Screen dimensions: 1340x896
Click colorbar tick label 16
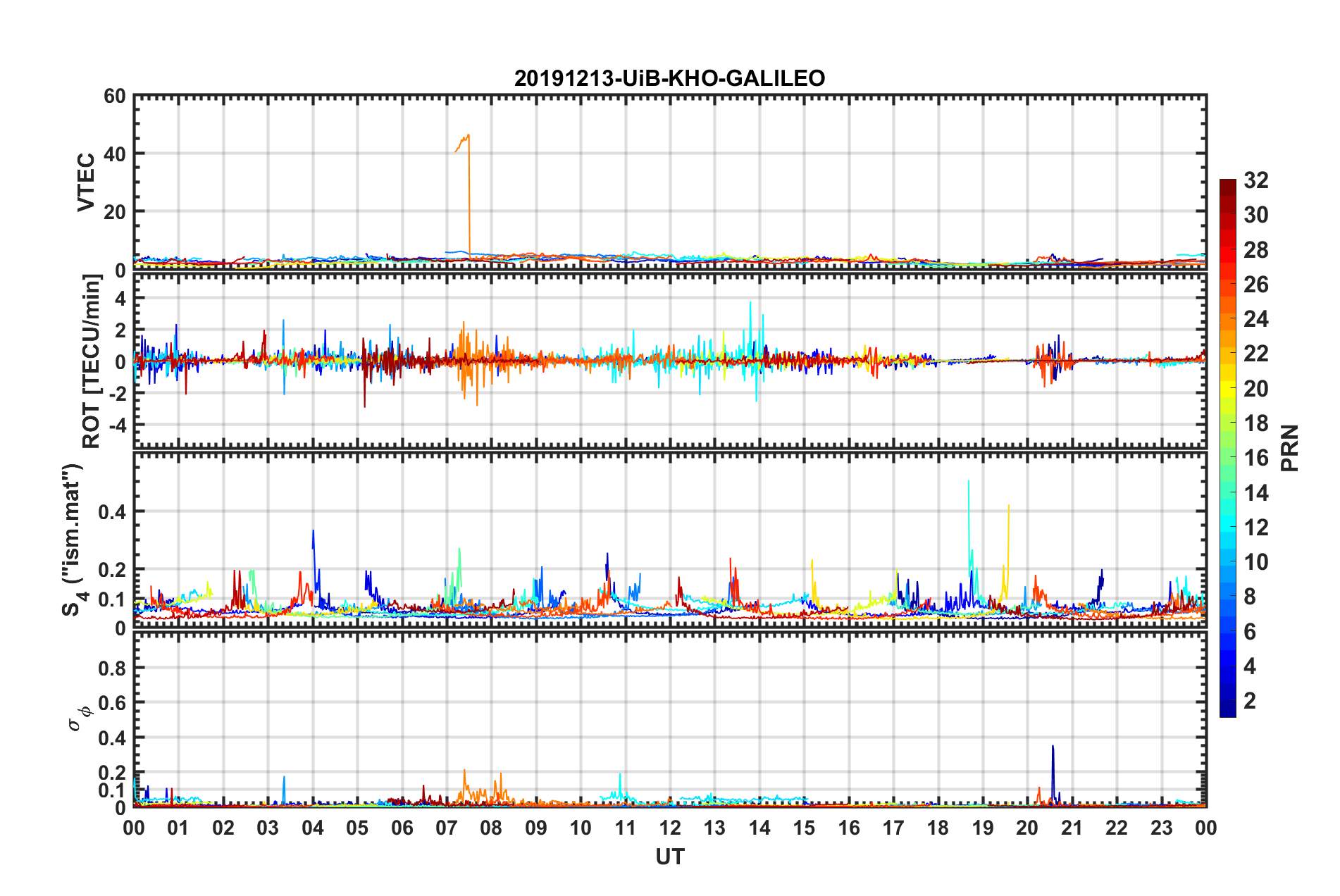1256,458
